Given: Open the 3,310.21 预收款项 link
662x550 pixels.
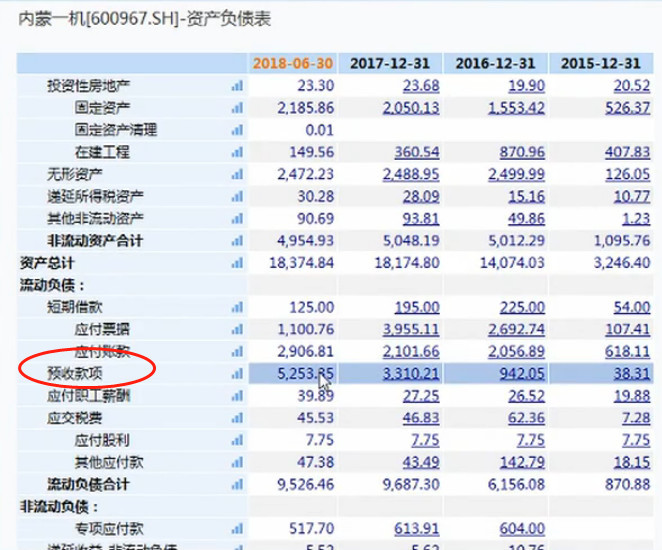Looking at the screenshot, I should click(x=411, y=374).
